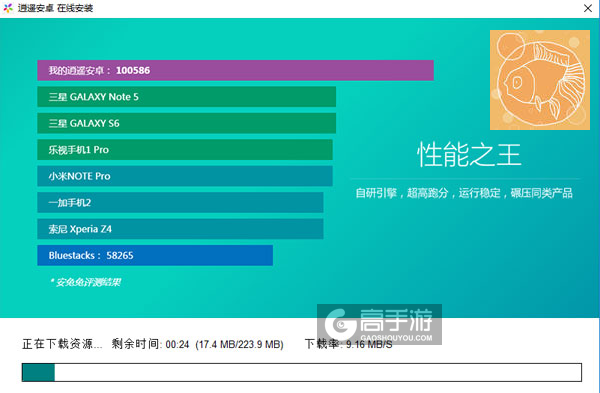Image resolution: width=600 pixels, height=393 pixels.
Task: Select the 乐视手机1 Pro bar
Action: 185,150
